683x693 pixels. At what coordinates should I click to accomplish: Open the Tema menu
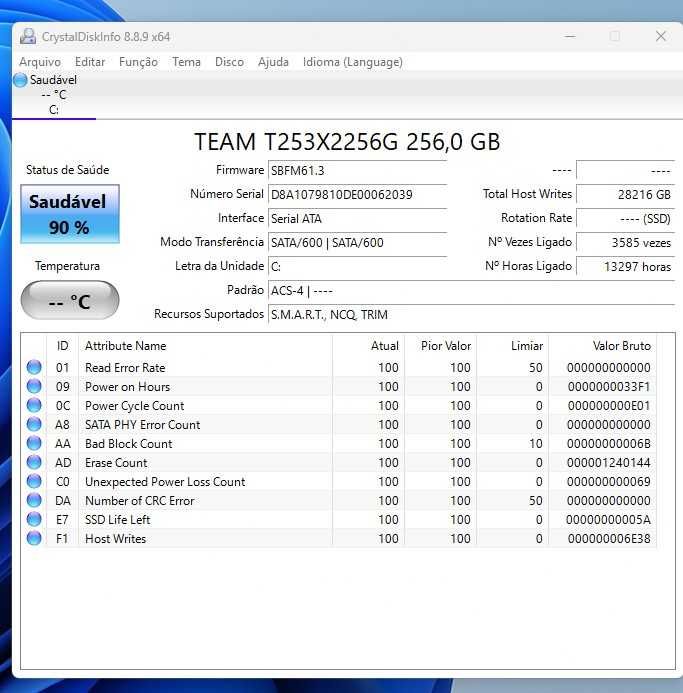[x=186, y=62]
